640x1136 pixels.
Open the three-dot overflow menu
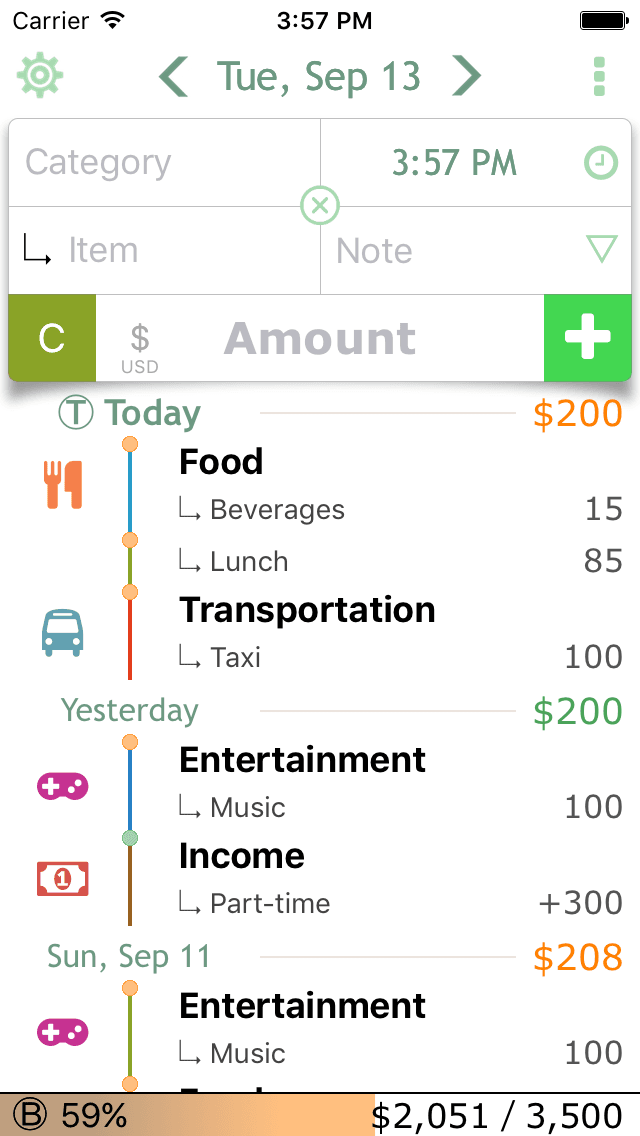(x=599, y=75)
